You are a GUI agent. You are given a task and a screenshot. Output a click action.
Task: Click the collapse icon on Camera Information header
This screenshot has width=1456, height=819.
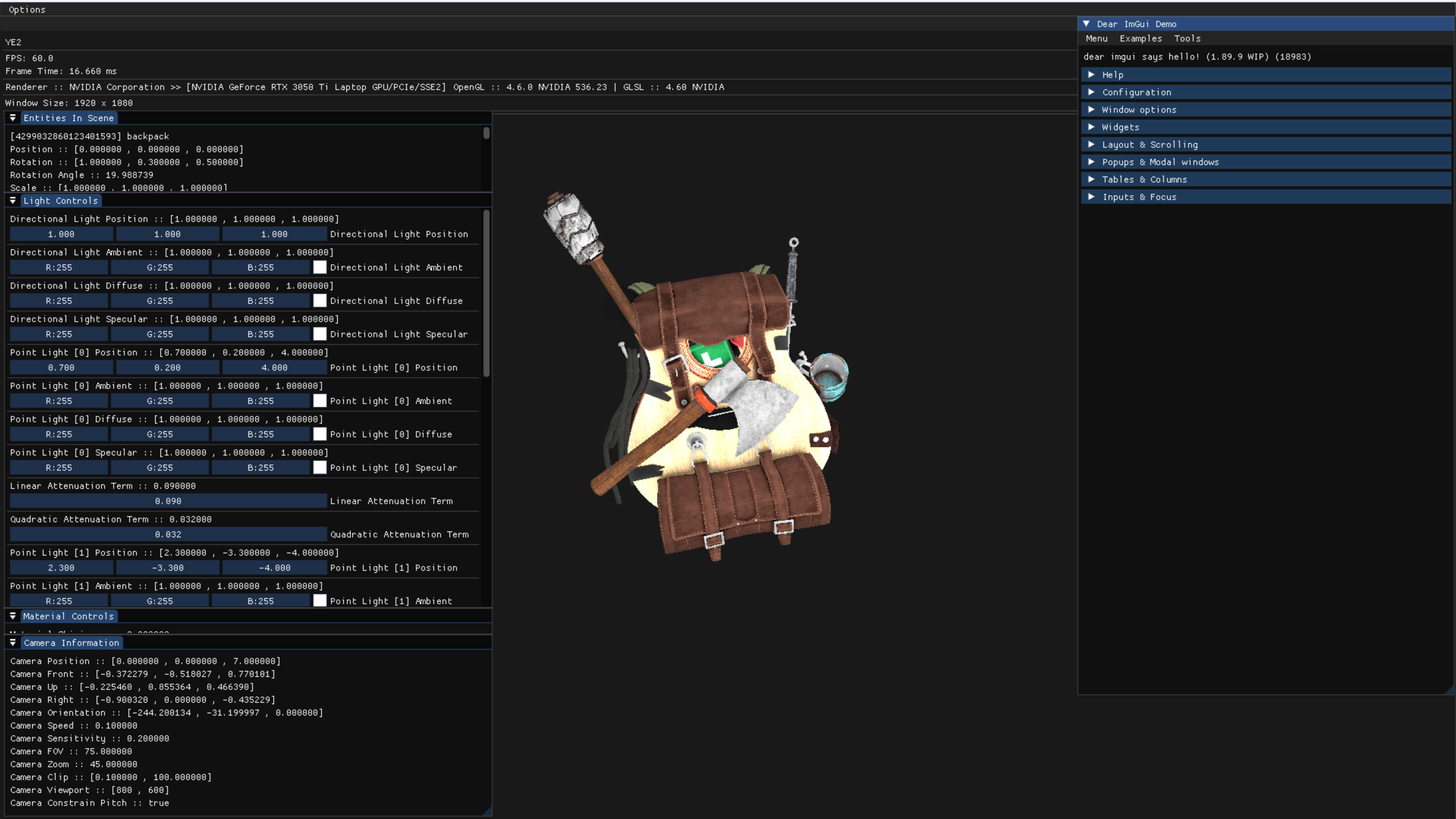coord(13,643)
